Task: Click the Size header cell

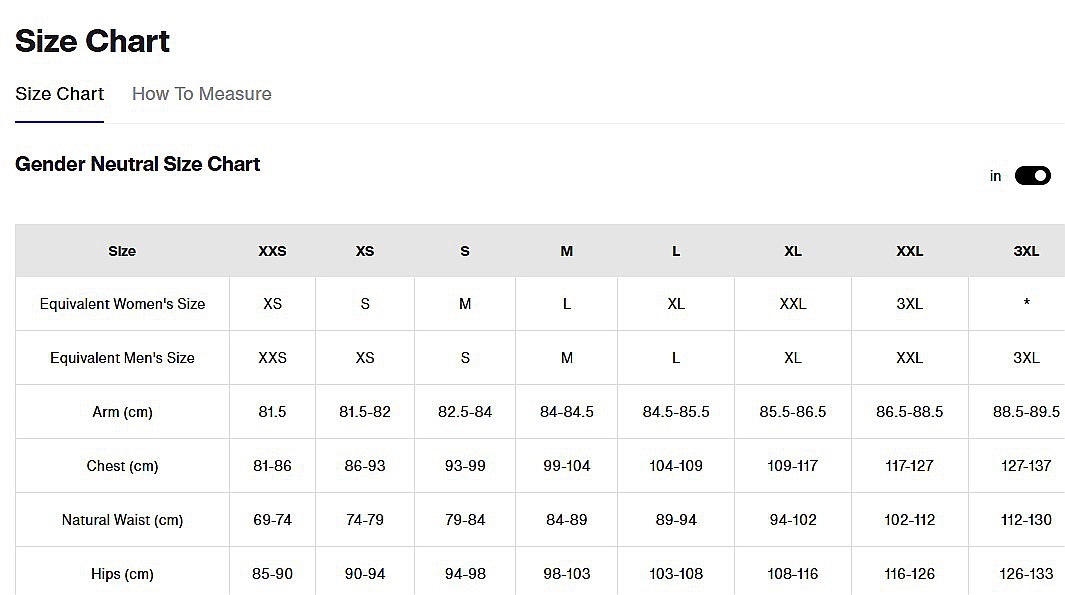Action: (122, 251)
